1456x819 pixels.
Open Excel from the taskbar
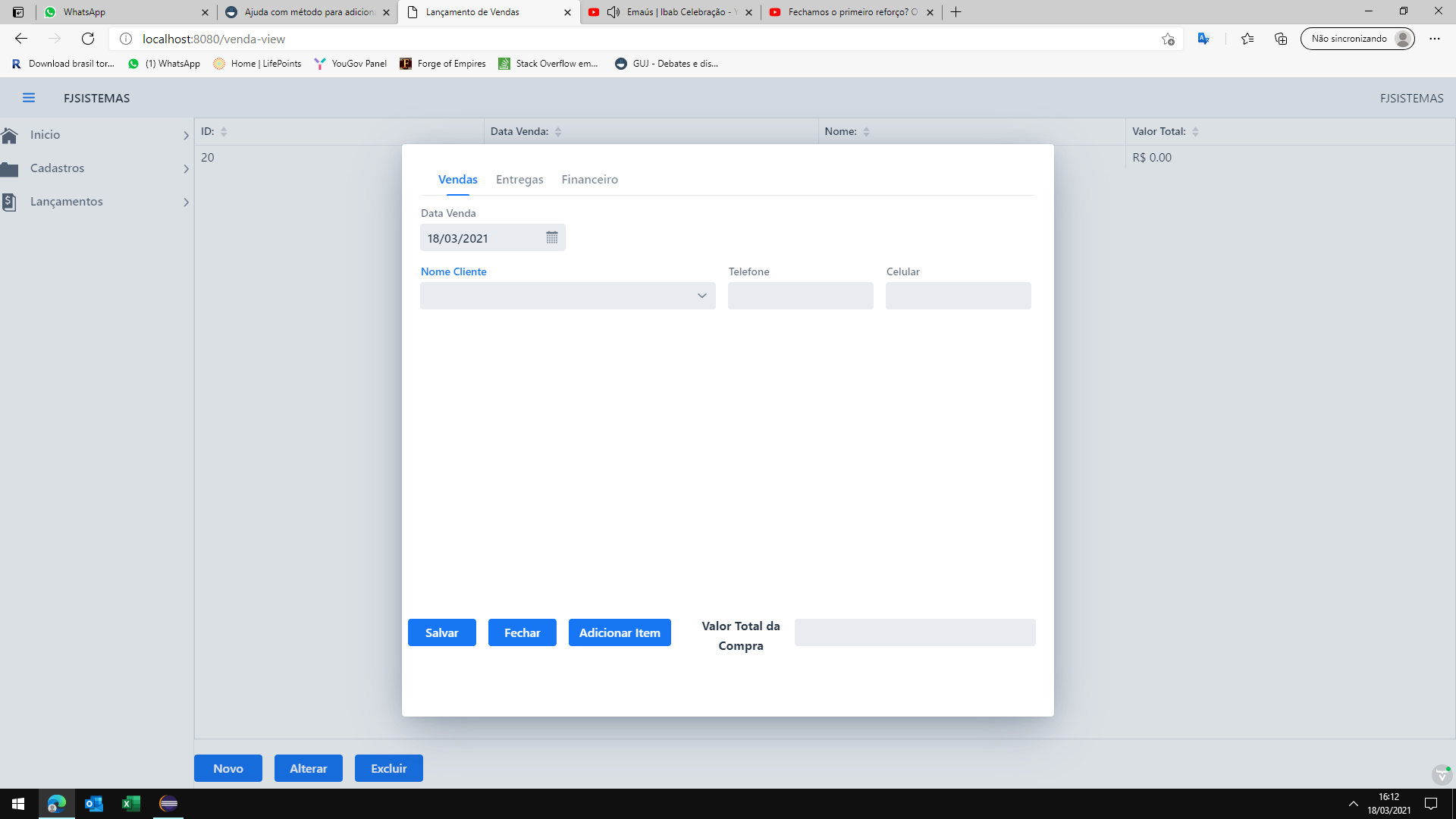131,804
